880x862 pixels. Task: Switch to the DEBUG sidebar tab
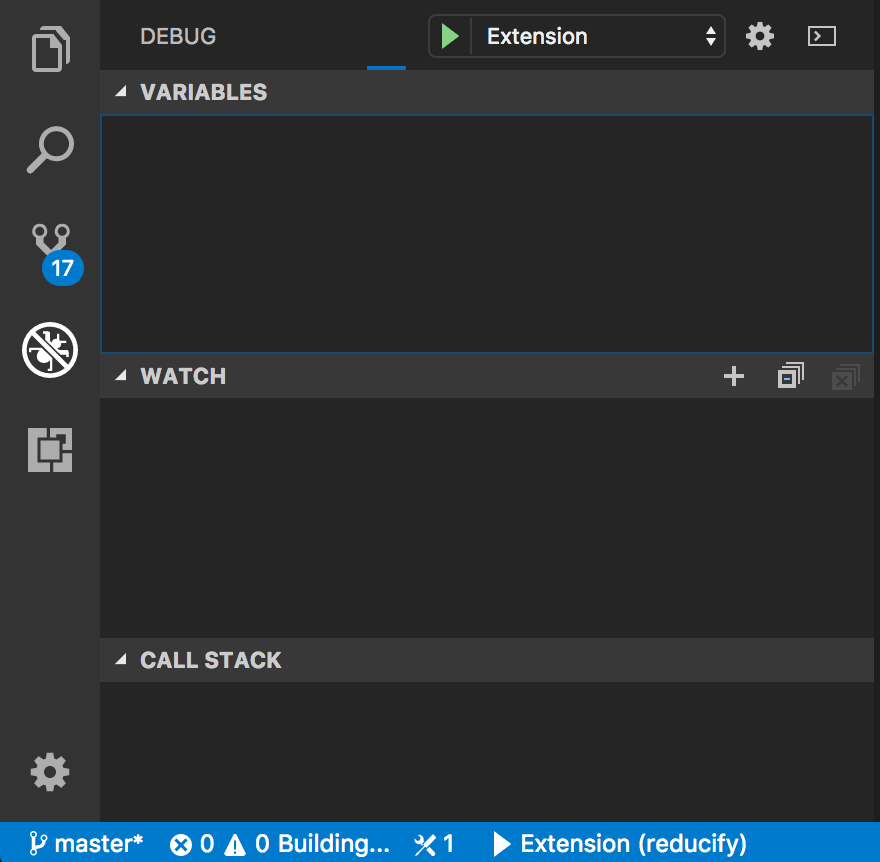click(x=177, y=36)
